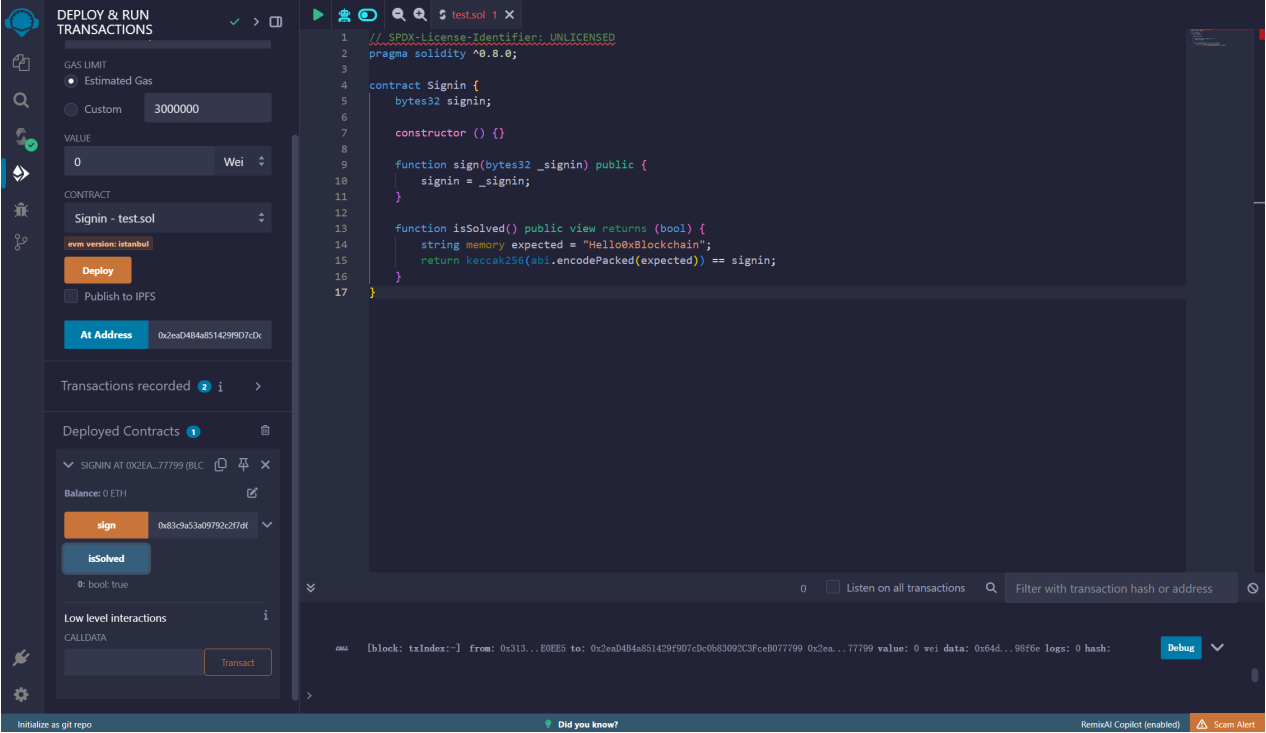Click the info icon beside Transactions recorded
Viewport: 1266px width, 733px height.
(221, 386)
